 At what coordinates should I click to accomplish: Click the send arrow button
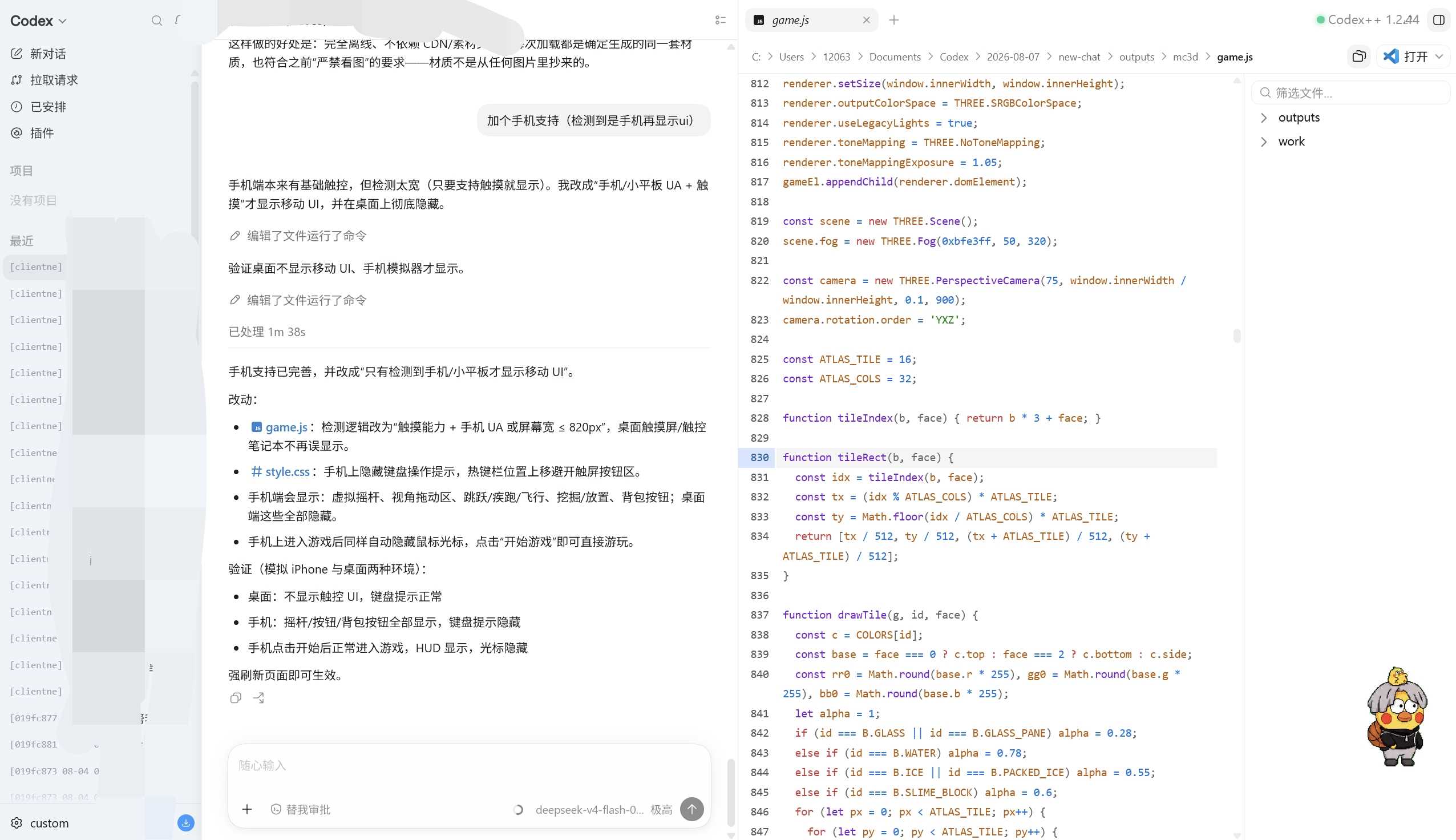click(691, 809)
